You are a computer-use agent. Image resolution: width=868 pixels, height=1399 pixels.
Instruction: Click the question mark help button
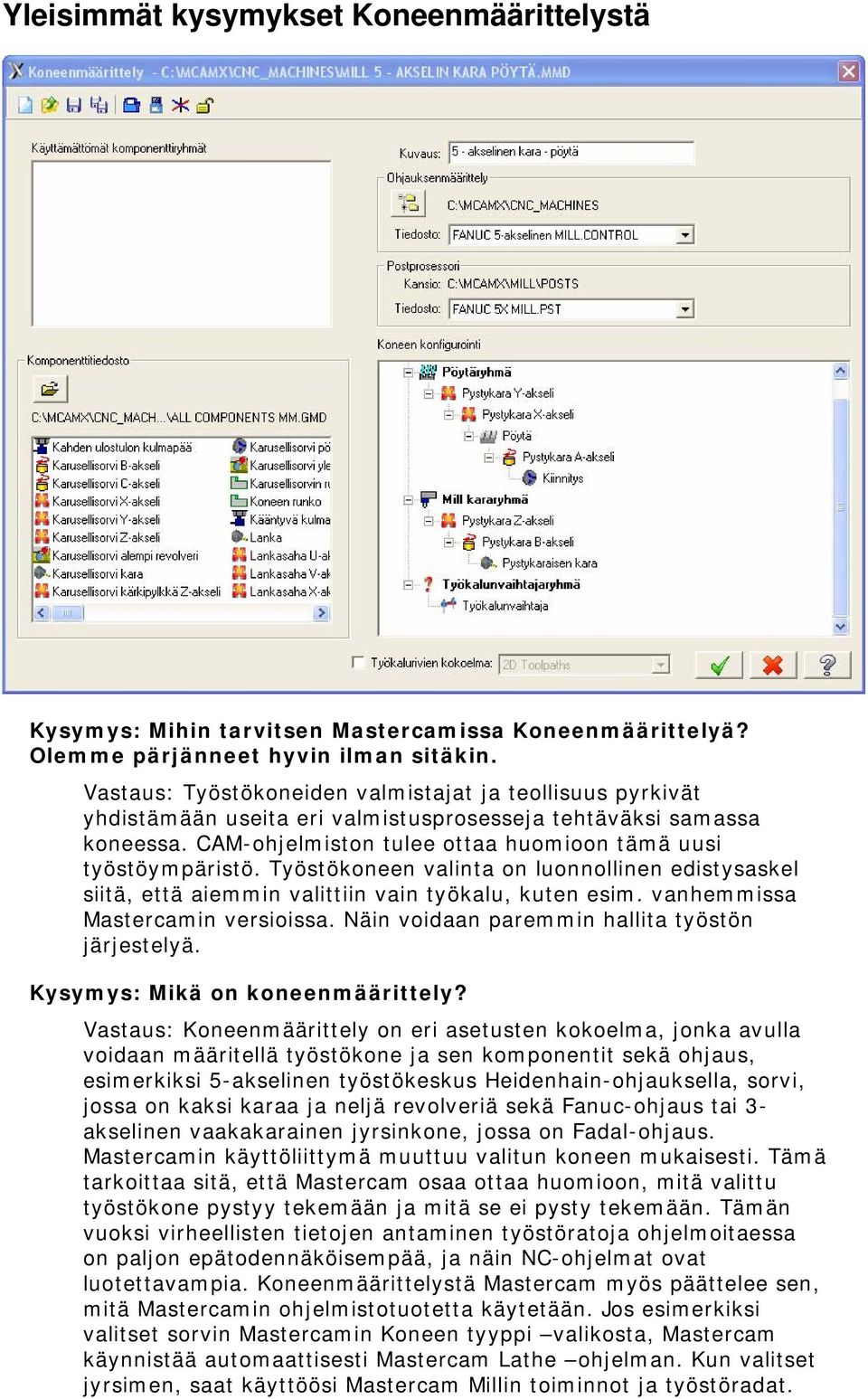826,665
